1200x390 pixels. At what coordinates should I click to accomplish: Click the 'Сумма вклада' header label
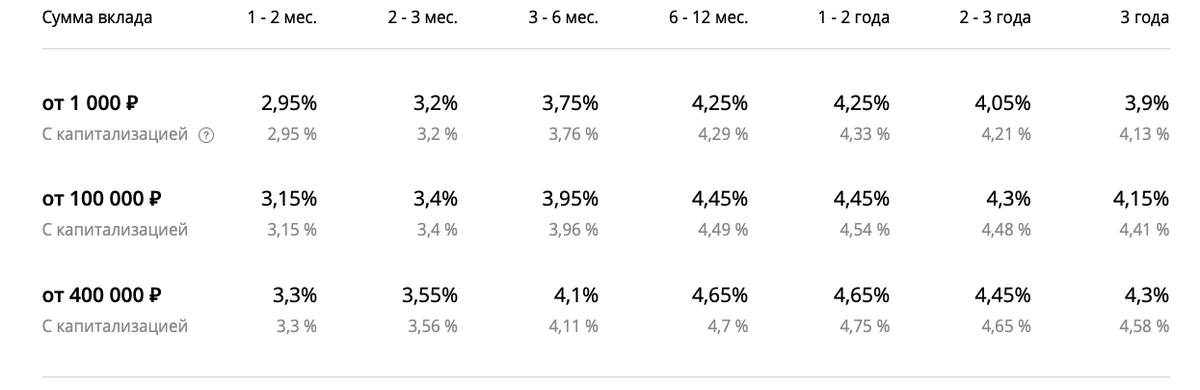pyautogui.click(x=97, y=18)
